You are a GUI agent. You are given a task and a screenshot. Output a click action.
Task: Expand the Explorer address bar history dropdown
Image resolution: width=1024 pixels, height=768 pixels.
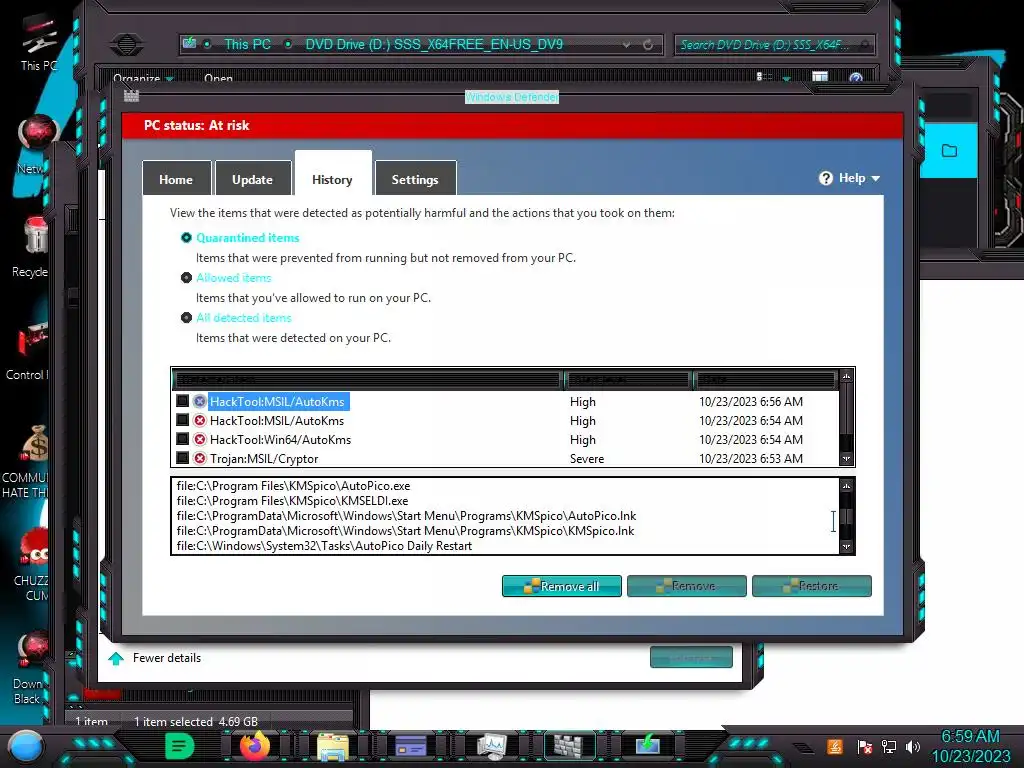[626, 44]
